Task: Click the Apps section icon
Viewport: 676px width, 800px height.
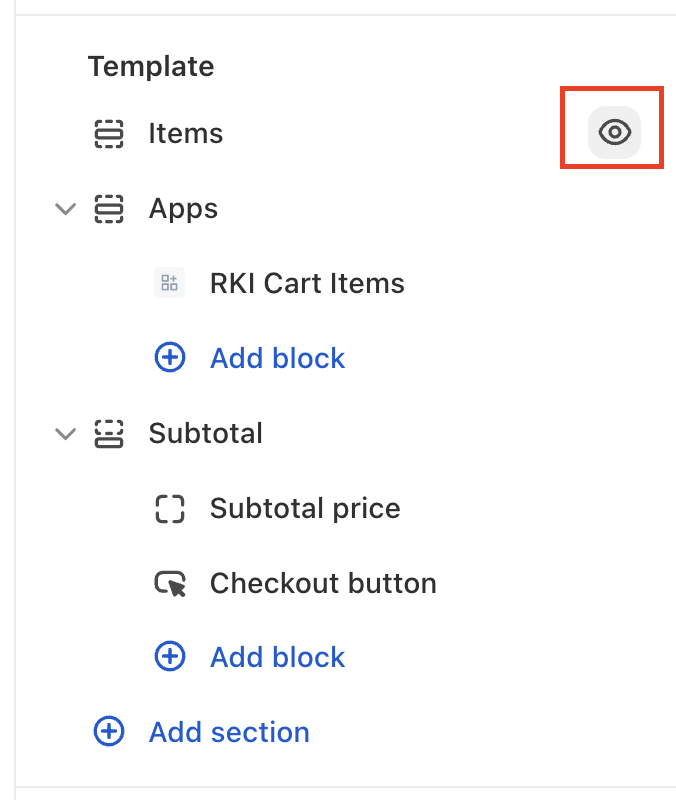Action: point(108,209)
